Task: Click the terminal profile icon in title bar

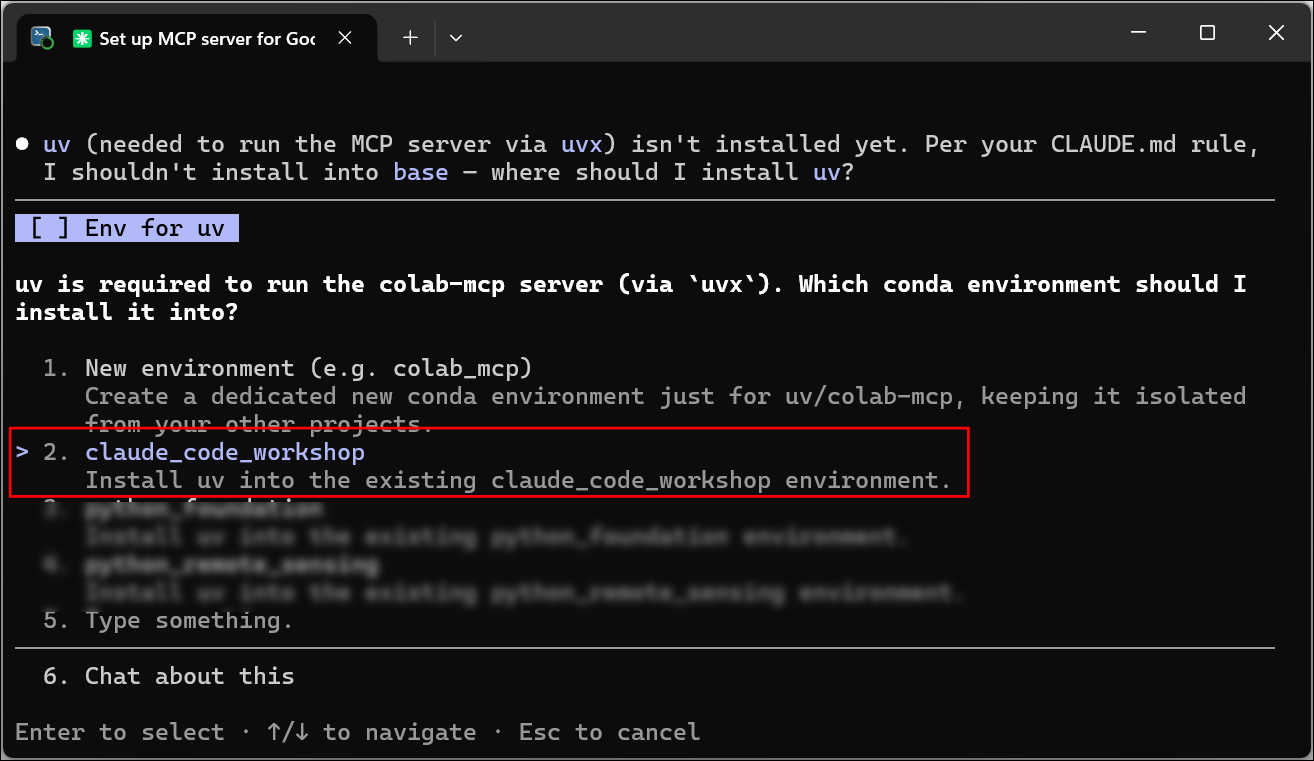Action: point(42,38)
